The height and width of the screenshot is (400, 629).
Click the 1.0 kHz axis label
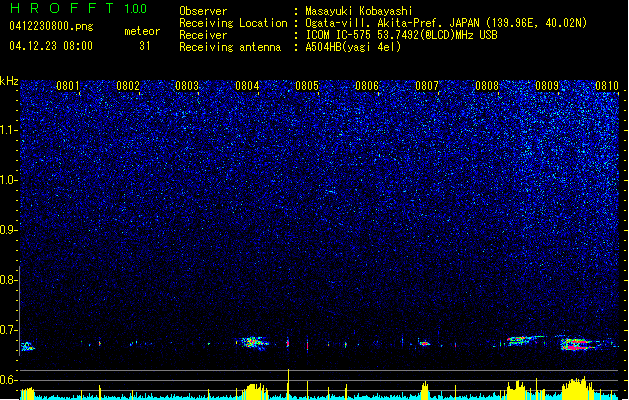(8, 180)
